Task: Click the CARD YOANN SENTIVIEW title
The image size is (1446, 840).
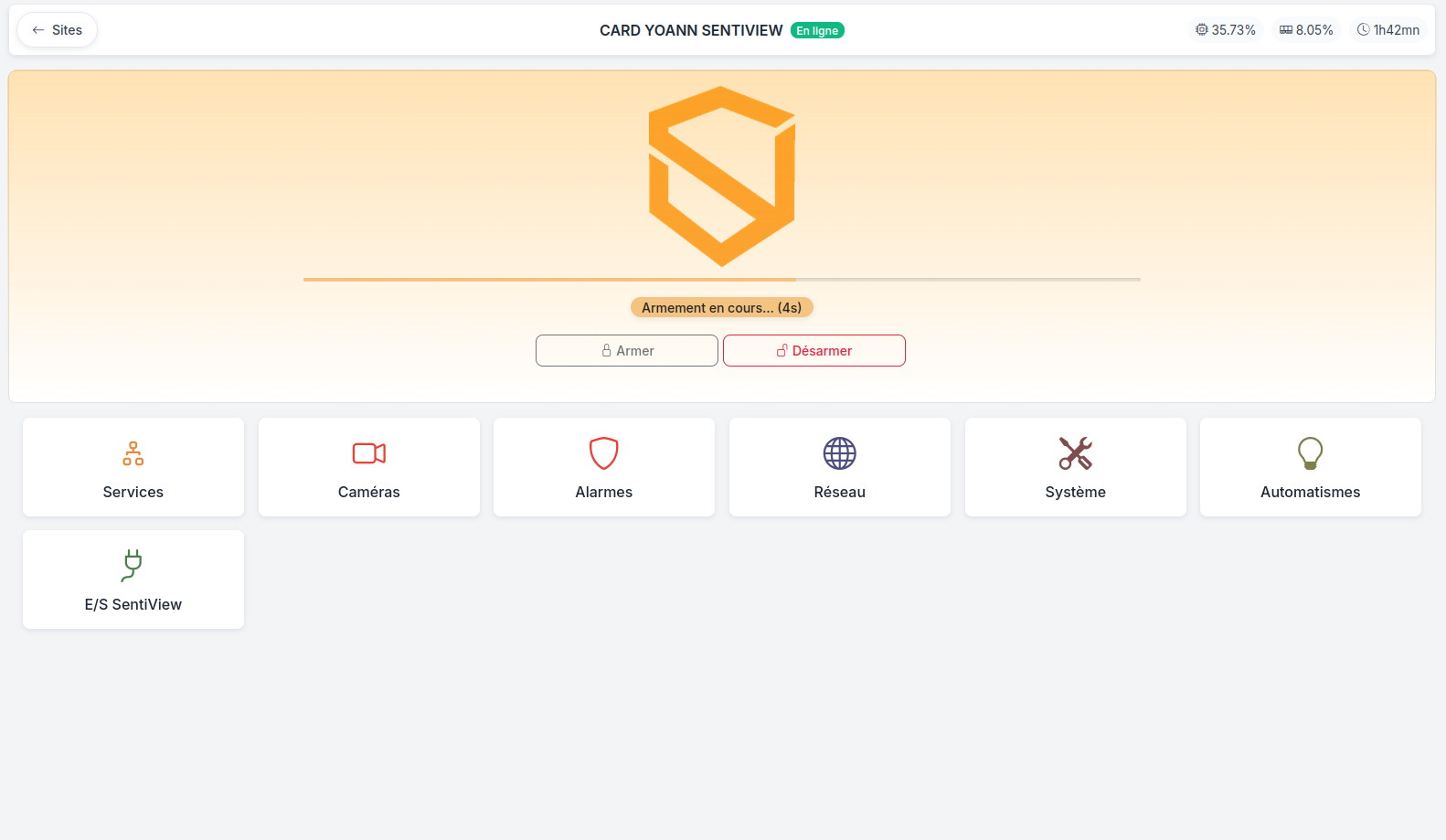Action: coord(691,30)
